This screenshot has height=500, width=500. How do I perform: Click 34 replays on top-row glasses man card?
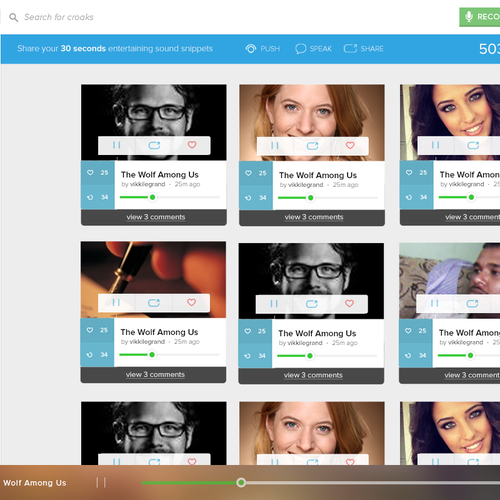(x=98, y=197)
